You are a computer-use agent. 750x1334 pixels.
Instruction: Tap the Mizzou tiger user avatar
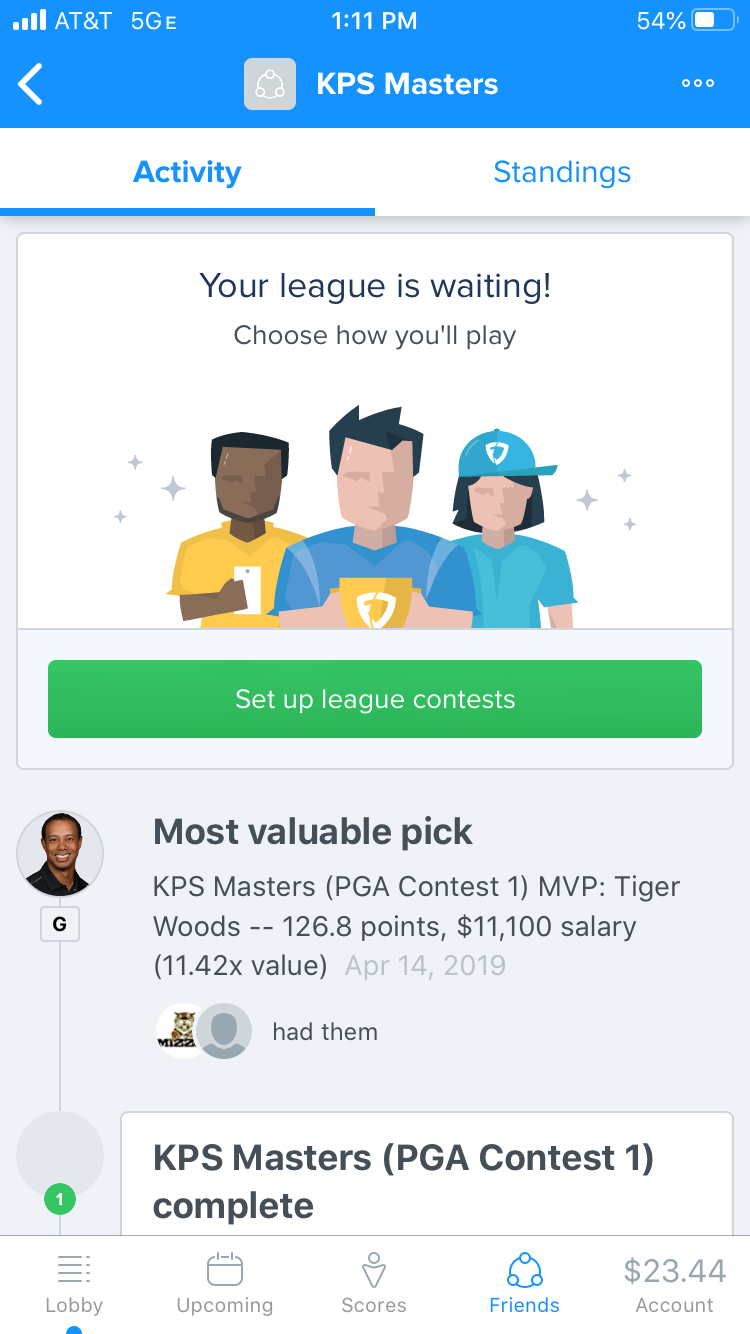[181, 1030]
